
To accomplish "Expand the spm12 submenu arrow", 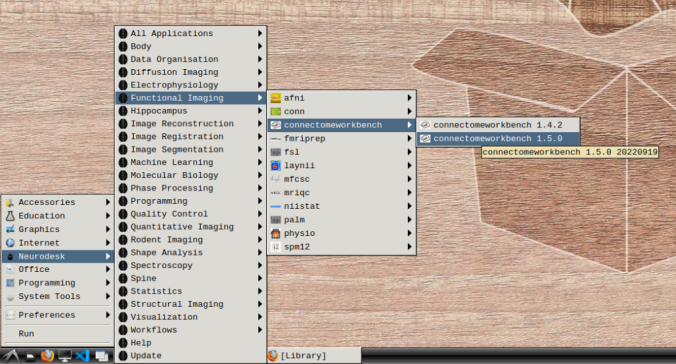I will point(410,247).
